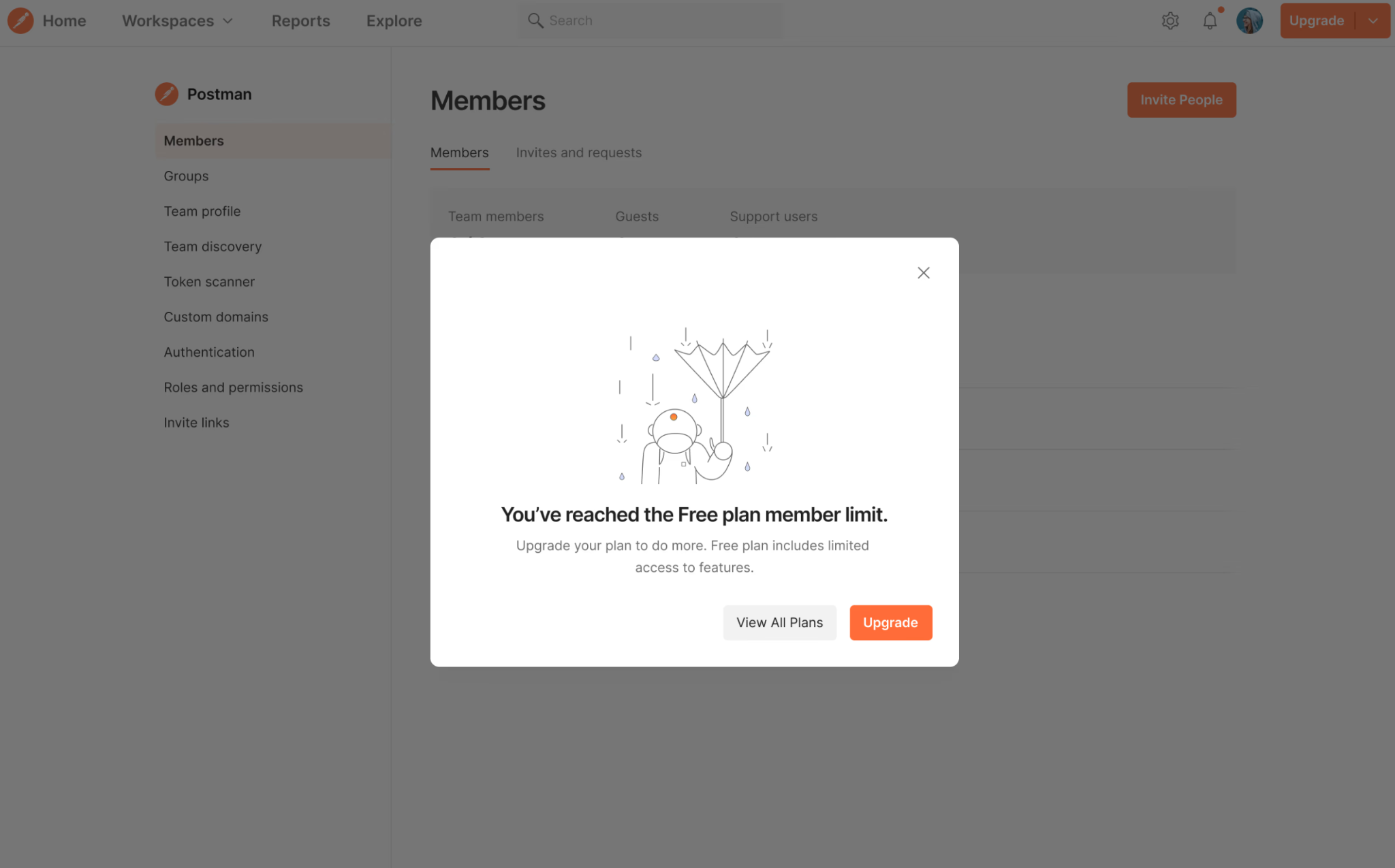Open Roles and permissions settings
The width and height of the screenshot is (1395, 868).
[x=233, y=387]
